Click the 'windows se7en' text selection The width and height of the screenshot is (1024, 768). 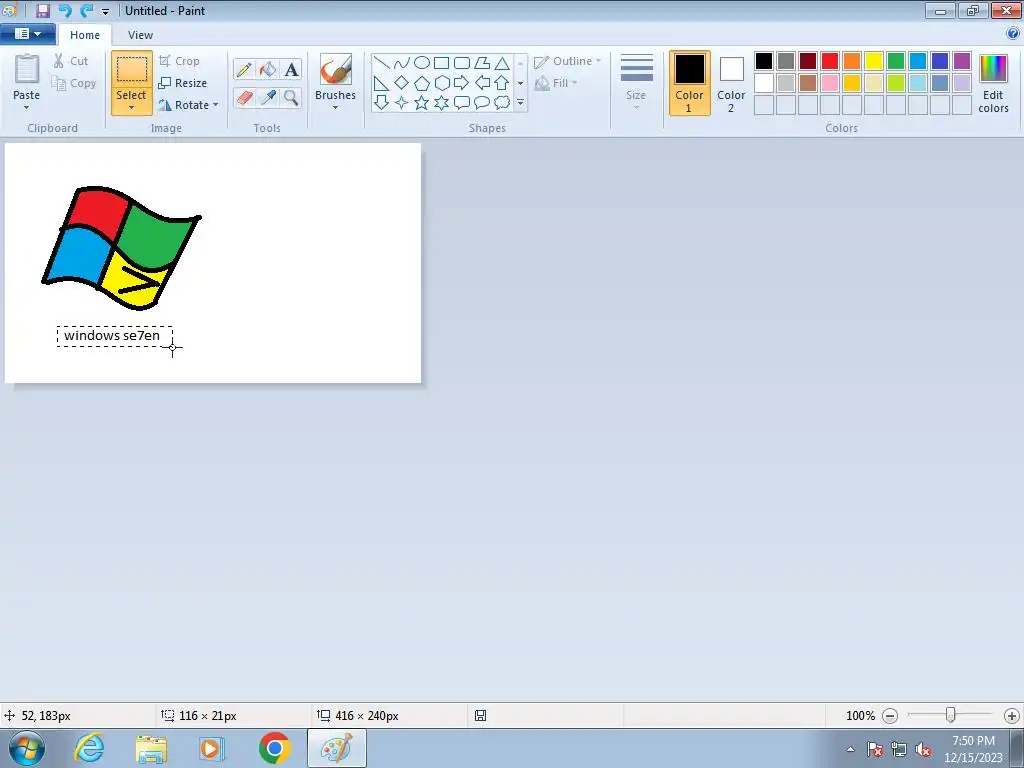[114, 336]
